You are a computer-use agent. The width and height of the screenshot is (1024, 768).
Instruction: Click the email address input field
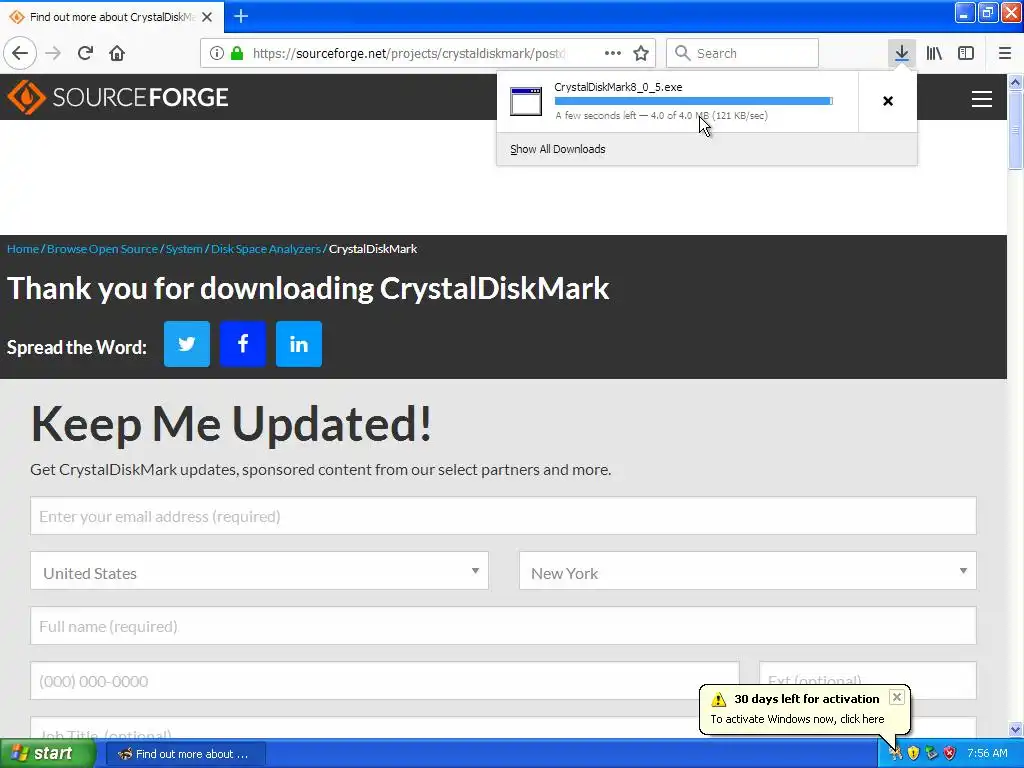pos(504,516)
